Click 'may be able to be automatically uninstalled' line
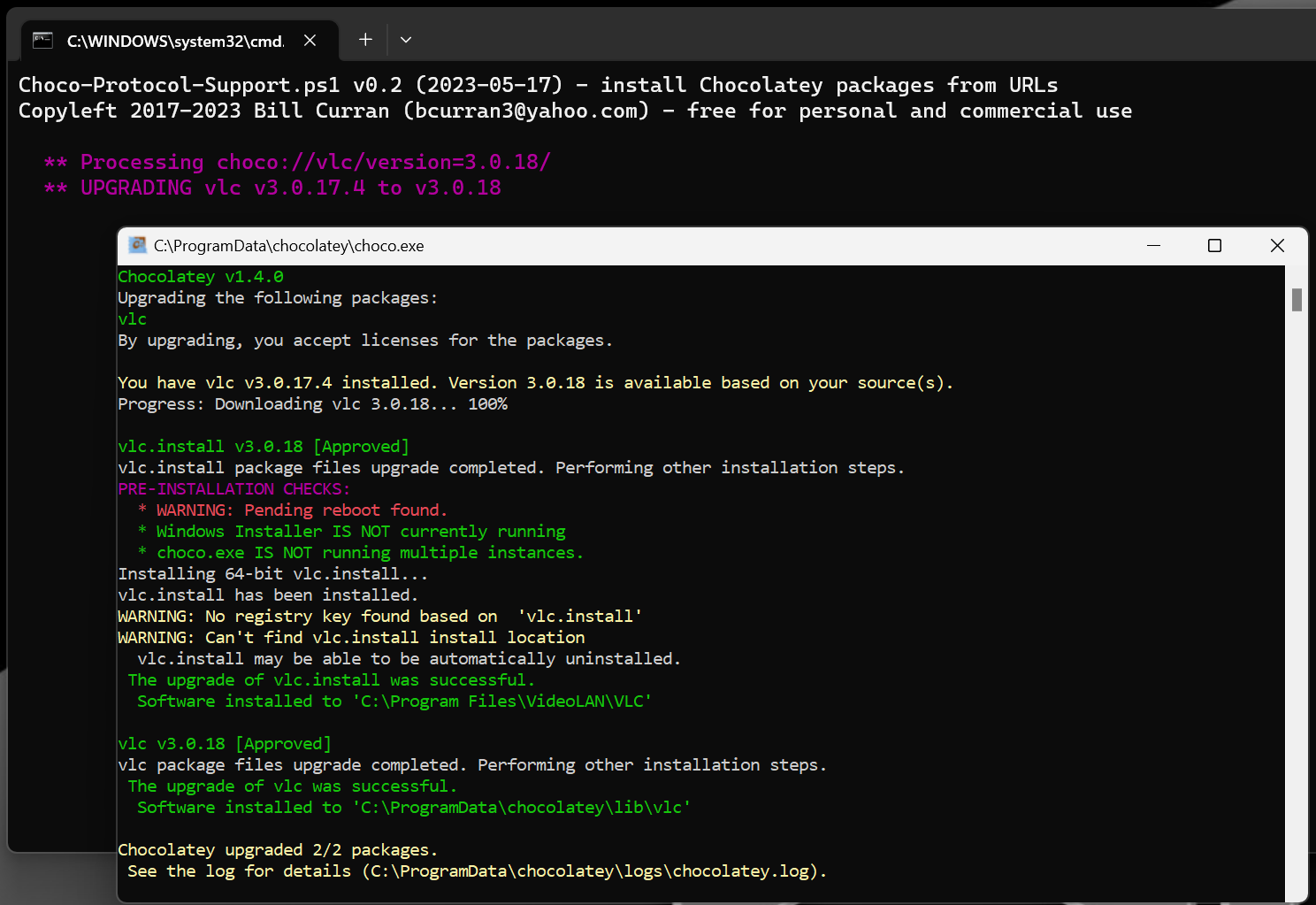The width and height of the screenshot is (1316, 905). (x=409, y=659)
